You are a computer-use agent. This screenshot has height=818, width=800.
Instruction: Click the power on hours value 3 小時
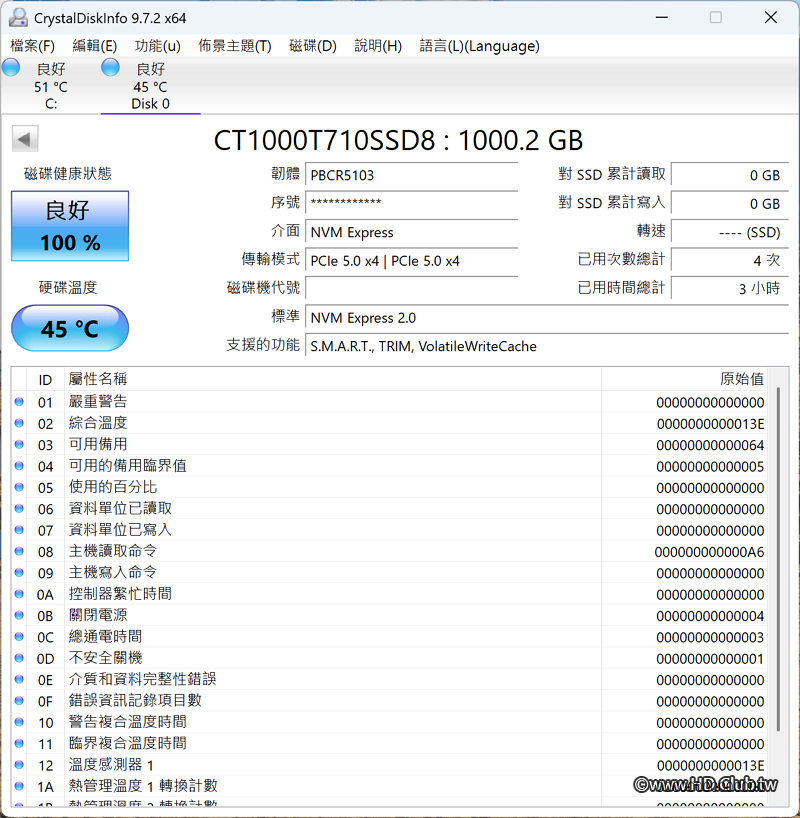click(730, 288)
